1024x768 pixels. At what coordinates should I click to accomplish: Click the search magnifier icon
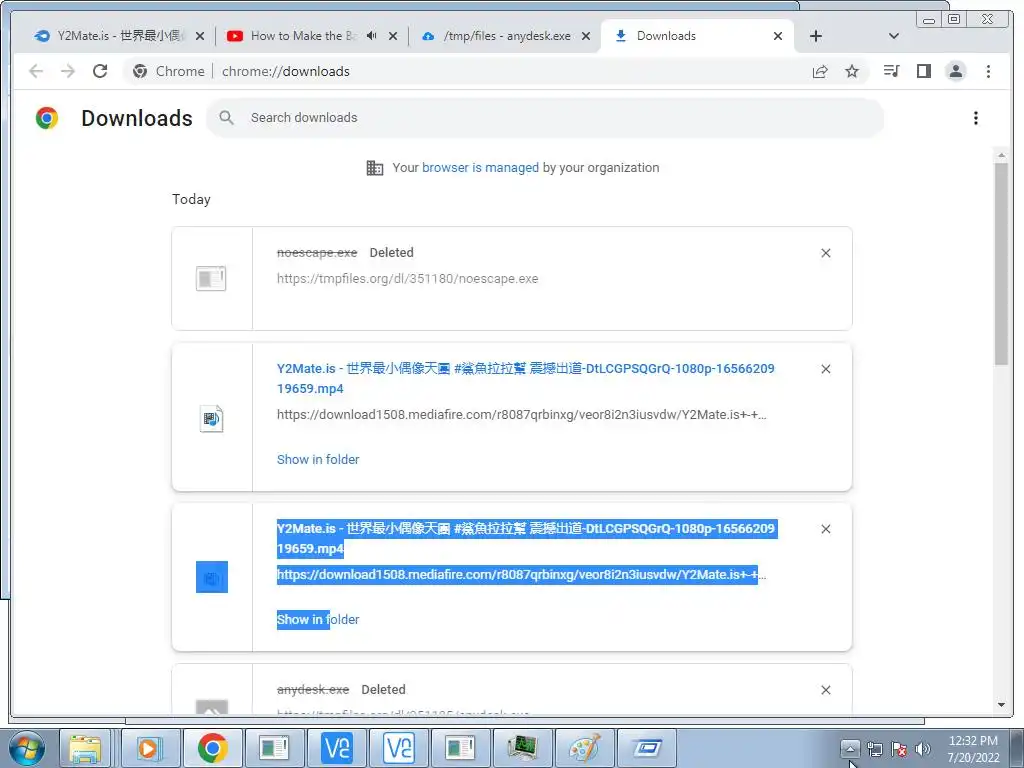(x=227, y=118)
